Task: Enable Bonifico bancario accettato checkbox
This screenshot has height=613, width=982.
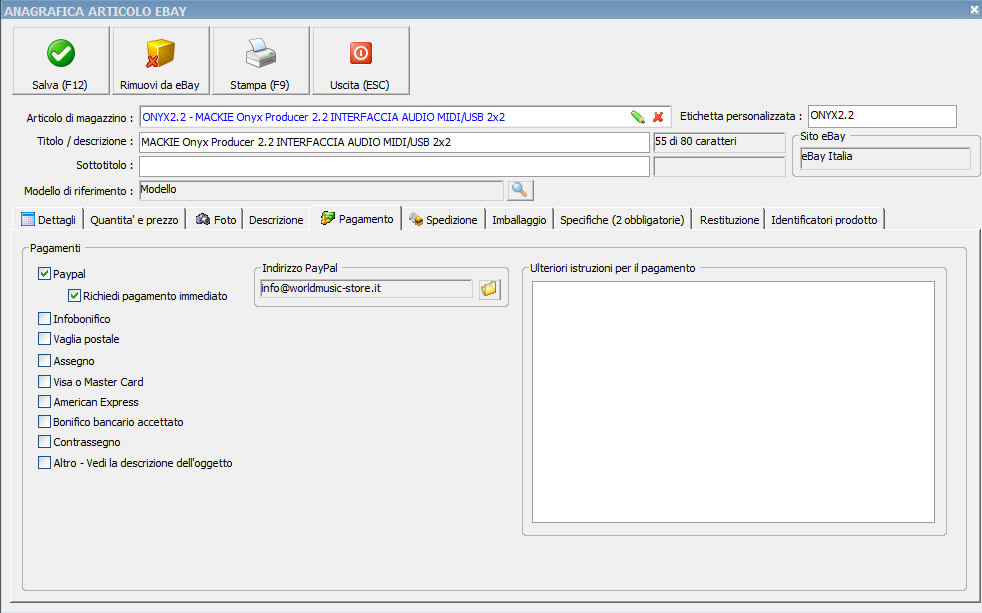Action: pos(44,421)
